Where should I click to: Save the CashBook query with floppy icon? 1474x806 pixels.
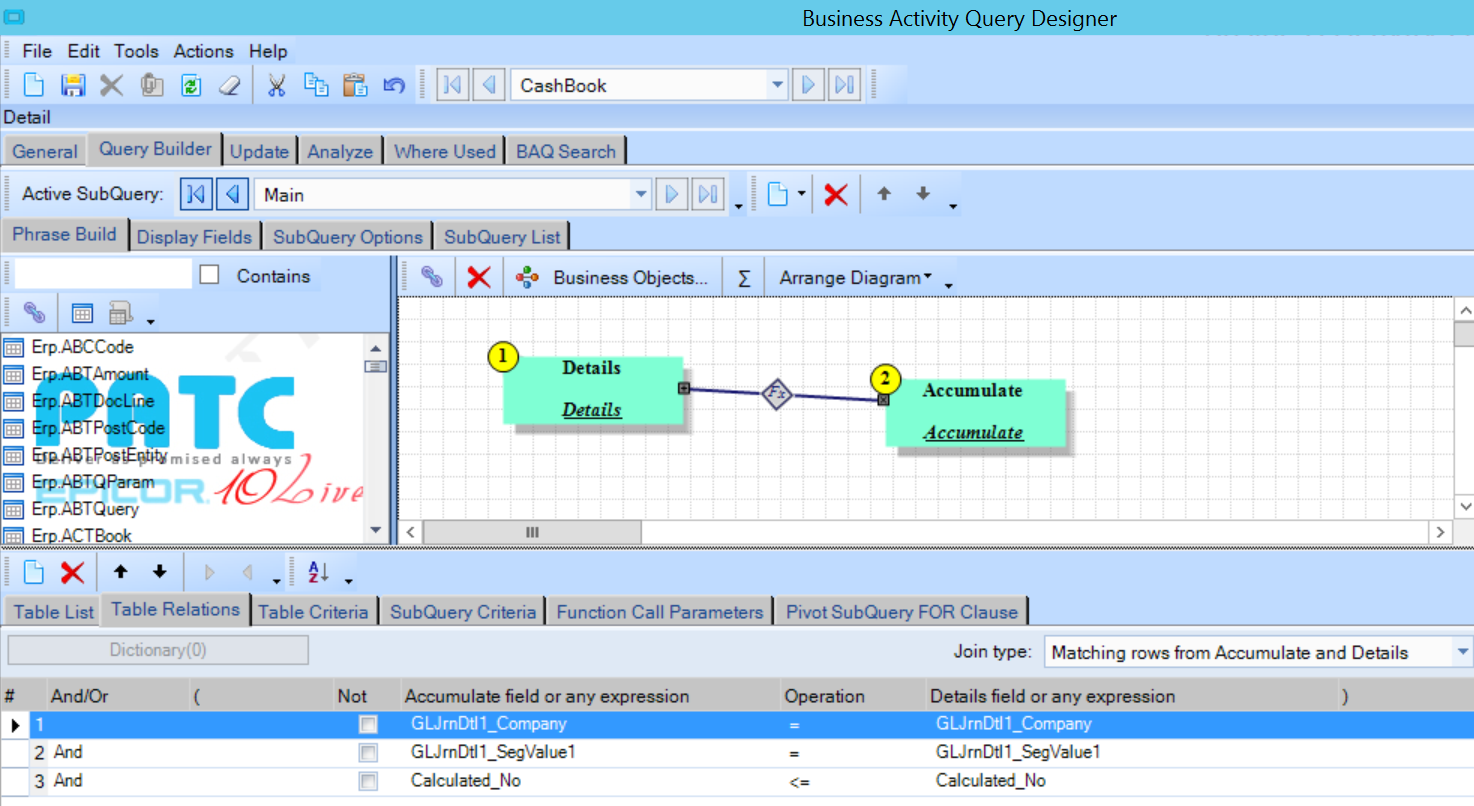[72, 85]
